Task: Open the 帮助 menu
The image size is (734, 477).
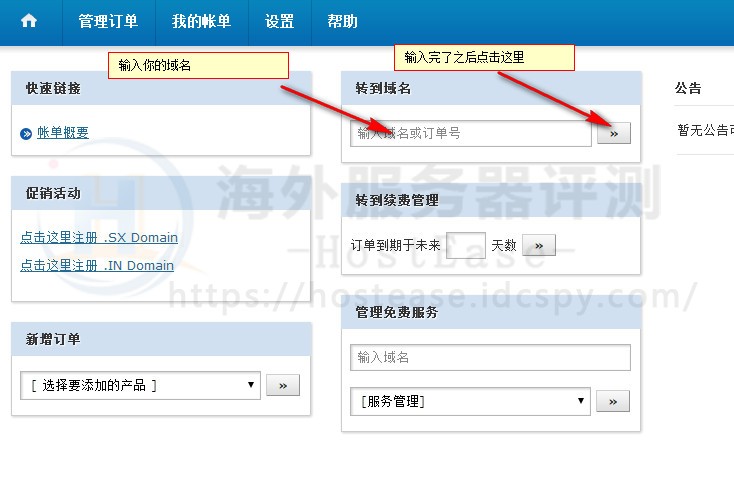Action: coord(342,22)
